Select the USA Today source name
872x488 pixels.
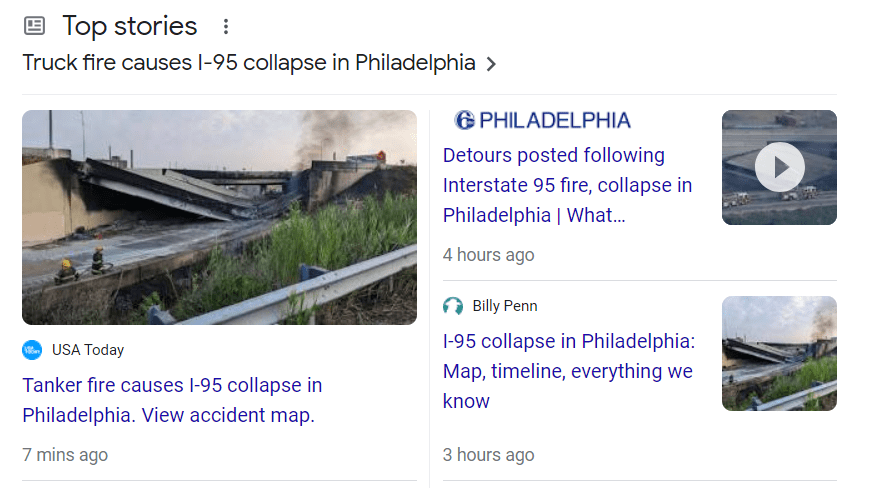click(x=88, y=350)
